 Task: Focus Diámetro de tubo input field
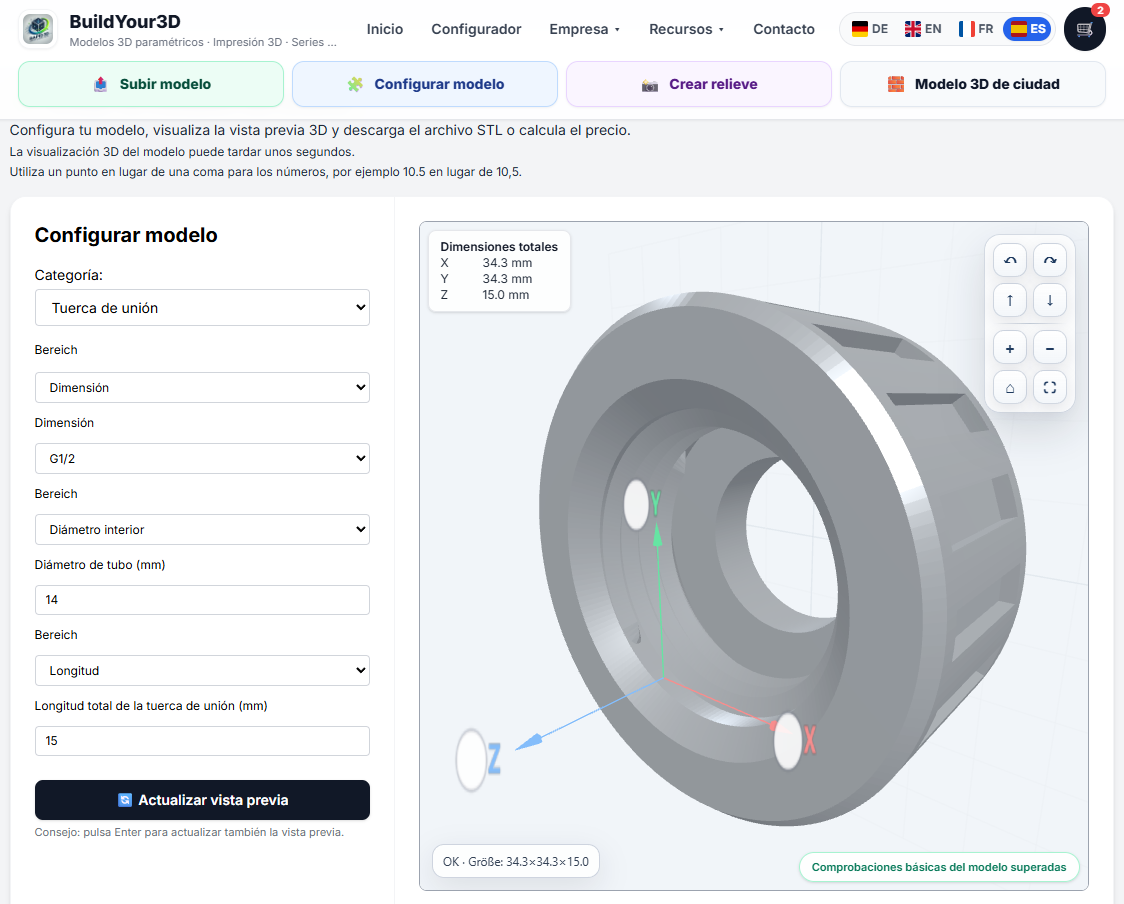pyautogui.click(x=202, y=600)
